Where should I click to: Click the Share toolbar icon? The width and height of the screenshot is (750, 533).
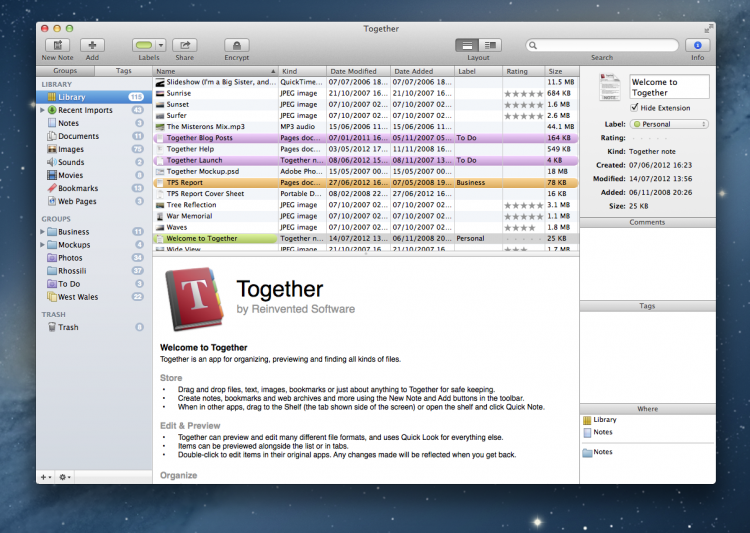click(x=185, y=45)
